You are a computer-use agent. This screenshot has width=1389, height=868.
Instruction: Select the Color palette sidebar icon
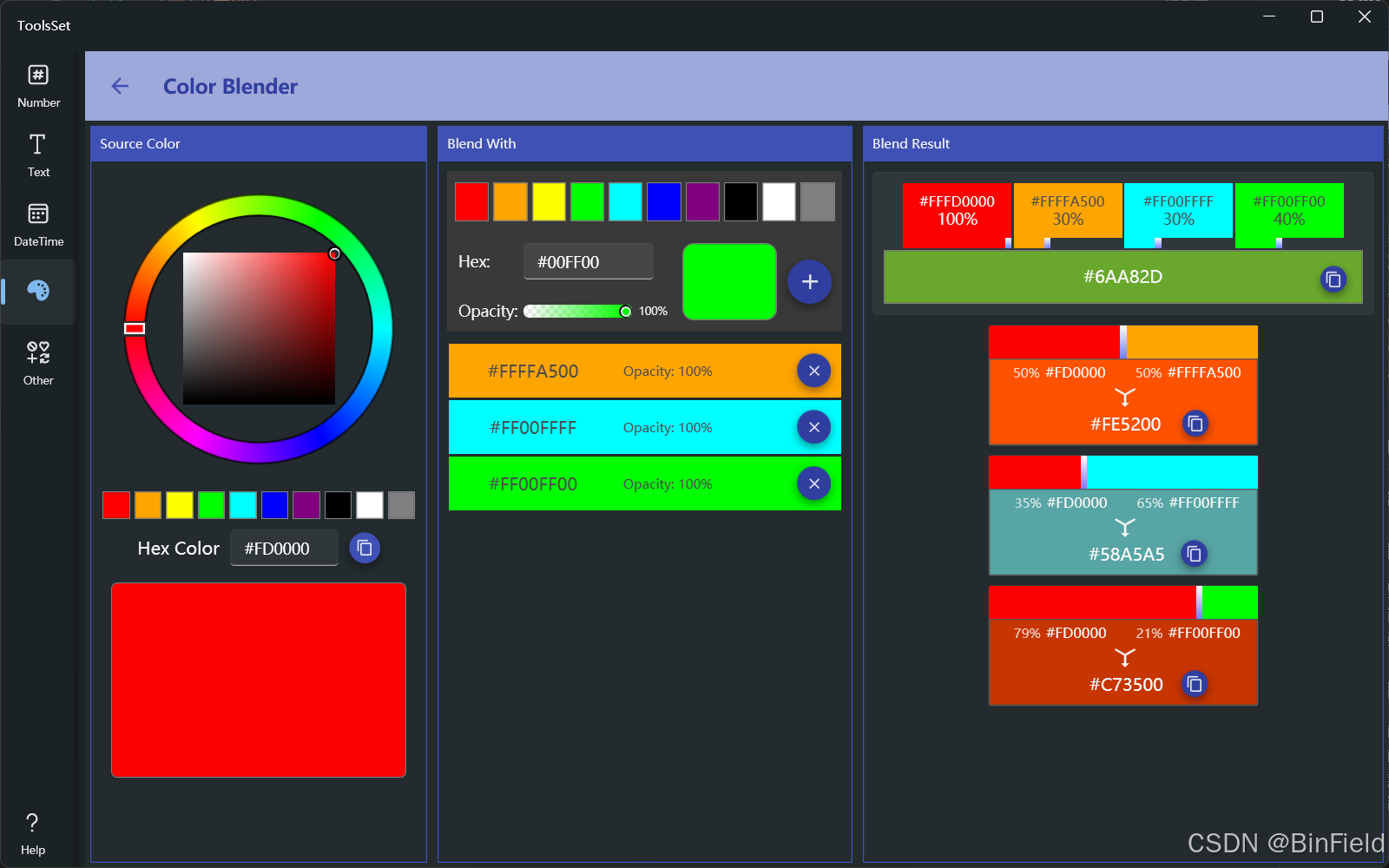point(38,291)
